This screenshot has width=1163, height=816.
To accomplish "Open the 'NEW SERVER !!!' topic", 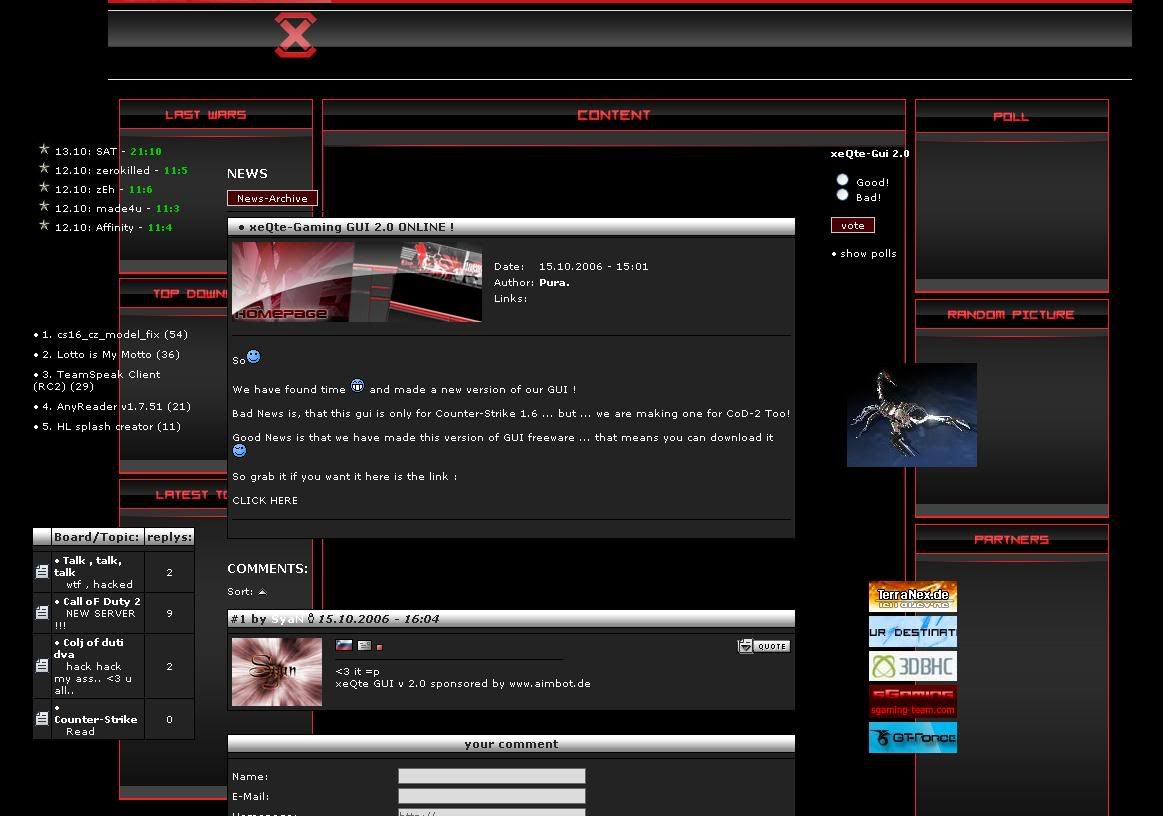I will 95,619.
